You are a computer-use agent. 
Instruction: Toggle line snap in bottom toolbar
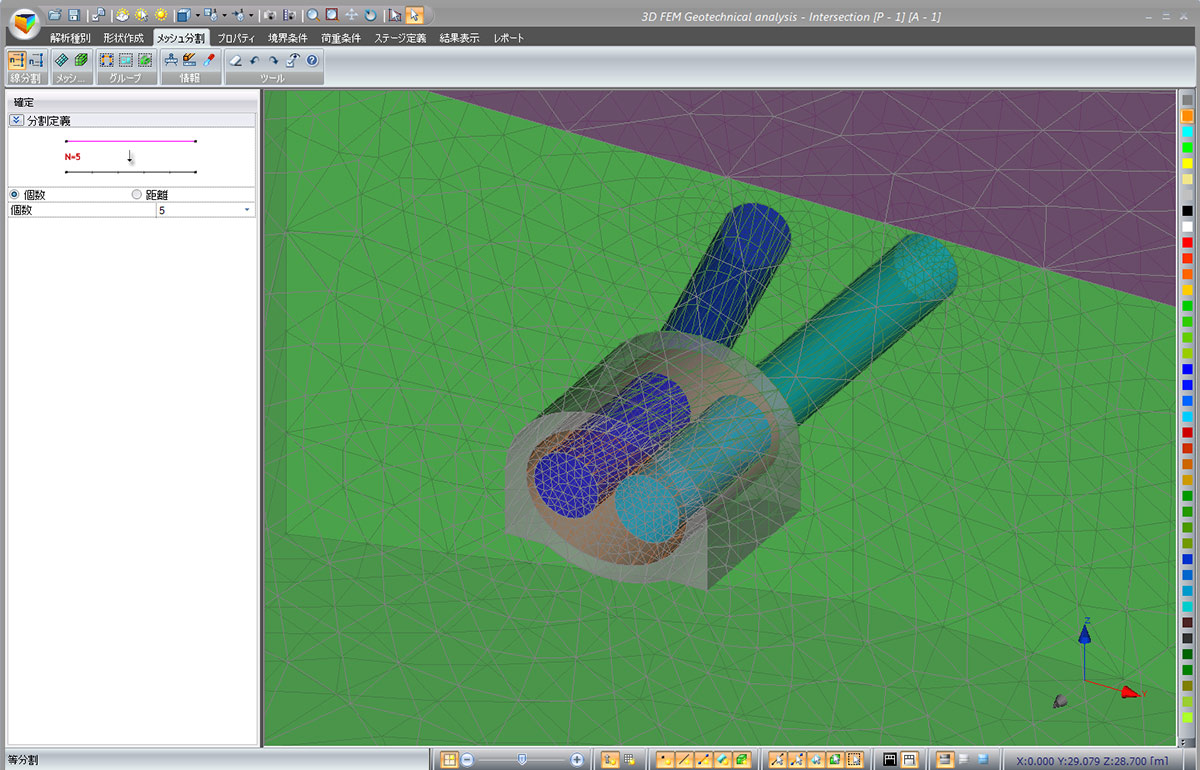(684, 760)
